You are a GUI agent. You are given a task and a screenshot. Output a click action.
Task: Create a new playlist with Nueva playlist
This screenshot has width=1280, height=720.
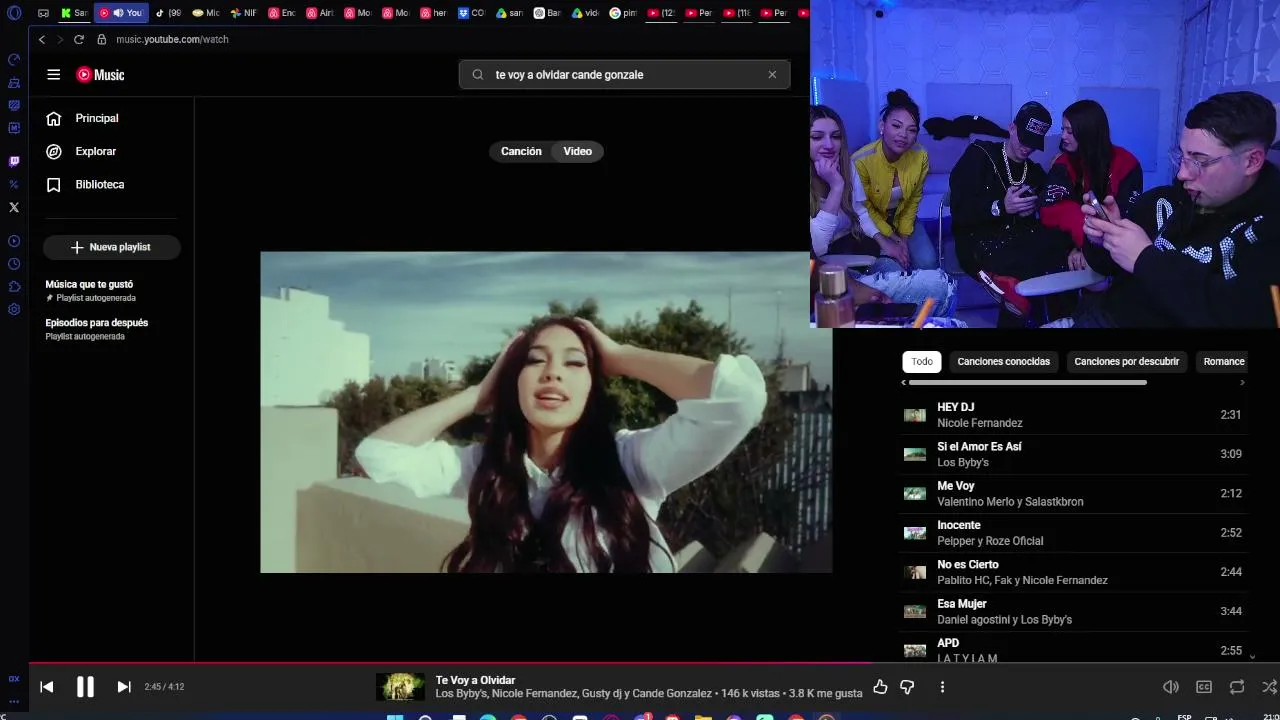click(111, 247)
